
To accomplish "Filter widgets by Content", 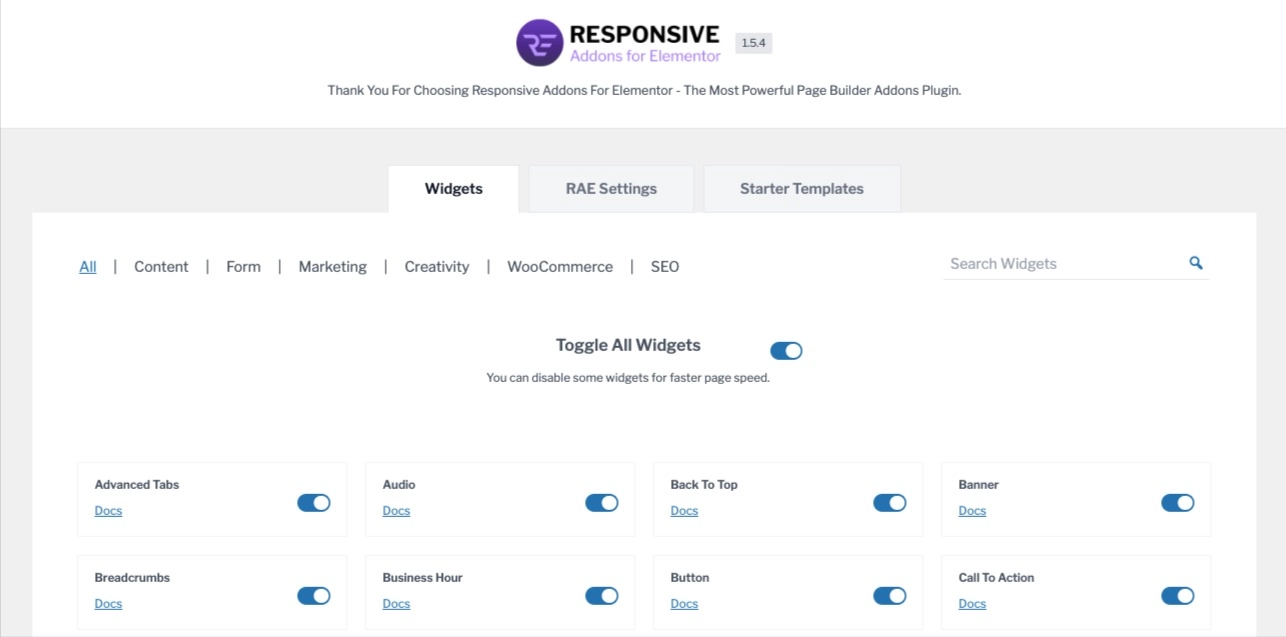I will [x=161, y=267].
